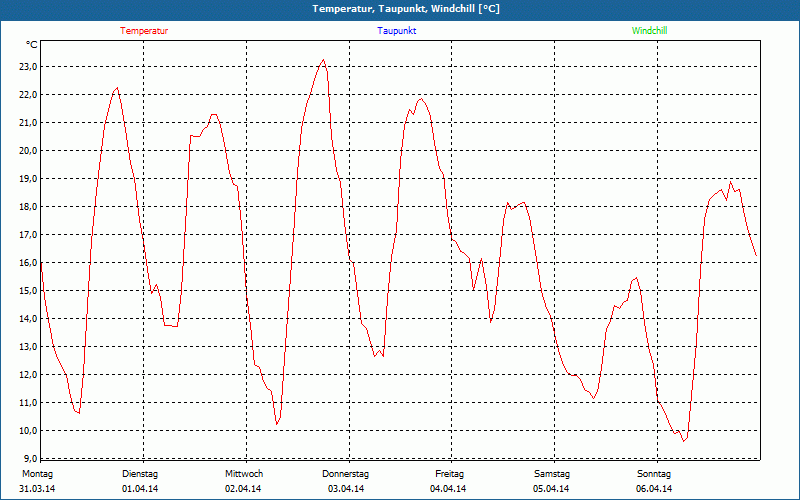This screenshot has height=500, width=800.
Task: Click the 19,0 y-axis value
Action: [x=29, y=179]
